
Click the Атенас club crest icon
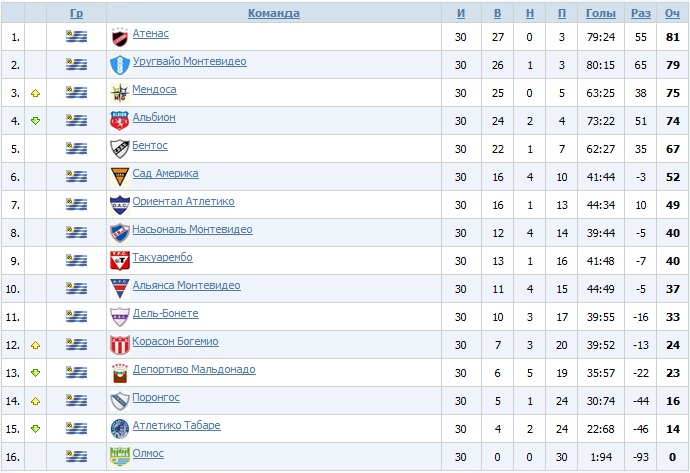tap(119, 37)
